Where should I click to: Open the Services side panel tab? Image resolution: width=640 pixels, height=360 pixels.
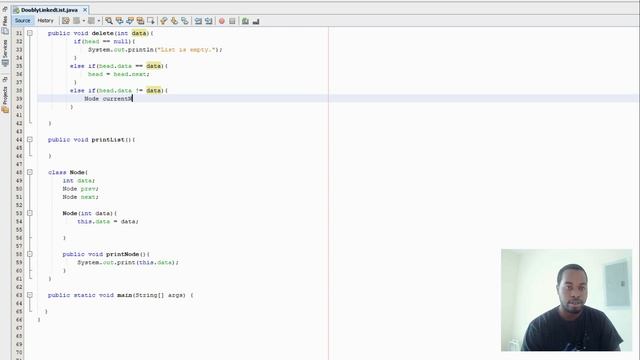click(x=5, y=53)
